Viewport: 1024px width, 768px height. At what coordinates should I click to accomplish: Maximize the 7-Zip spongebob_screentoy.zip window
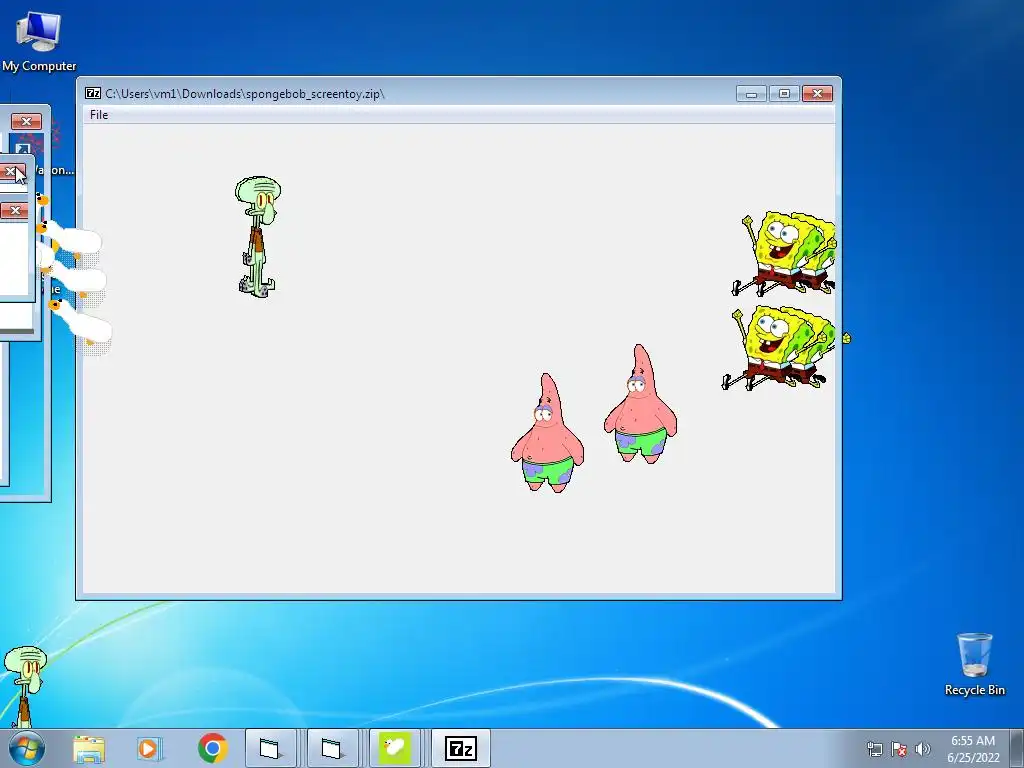[784, 94]
